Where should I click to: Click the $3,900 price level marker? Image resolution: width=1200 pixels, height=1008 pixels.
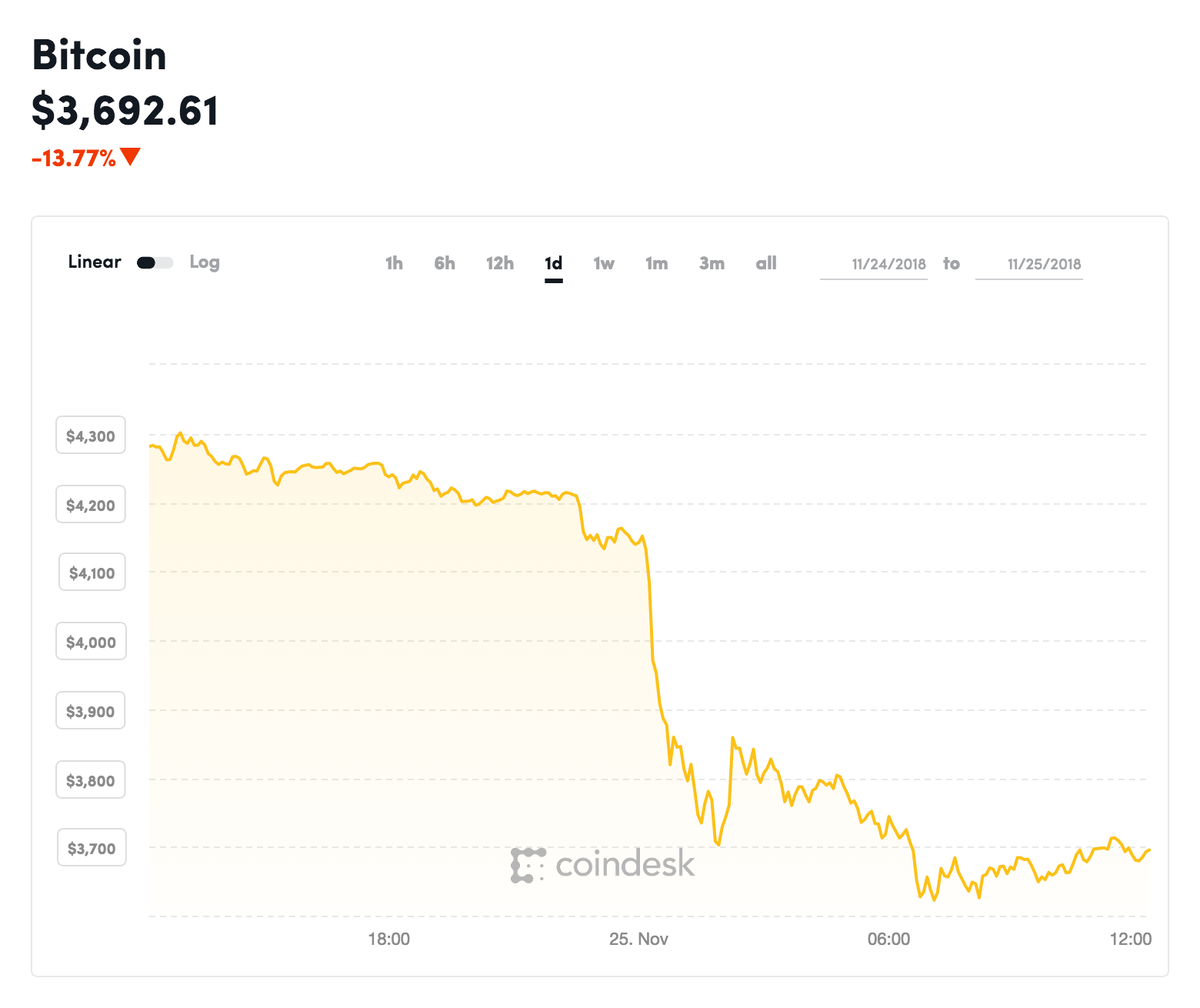click(x=90, y=710)
